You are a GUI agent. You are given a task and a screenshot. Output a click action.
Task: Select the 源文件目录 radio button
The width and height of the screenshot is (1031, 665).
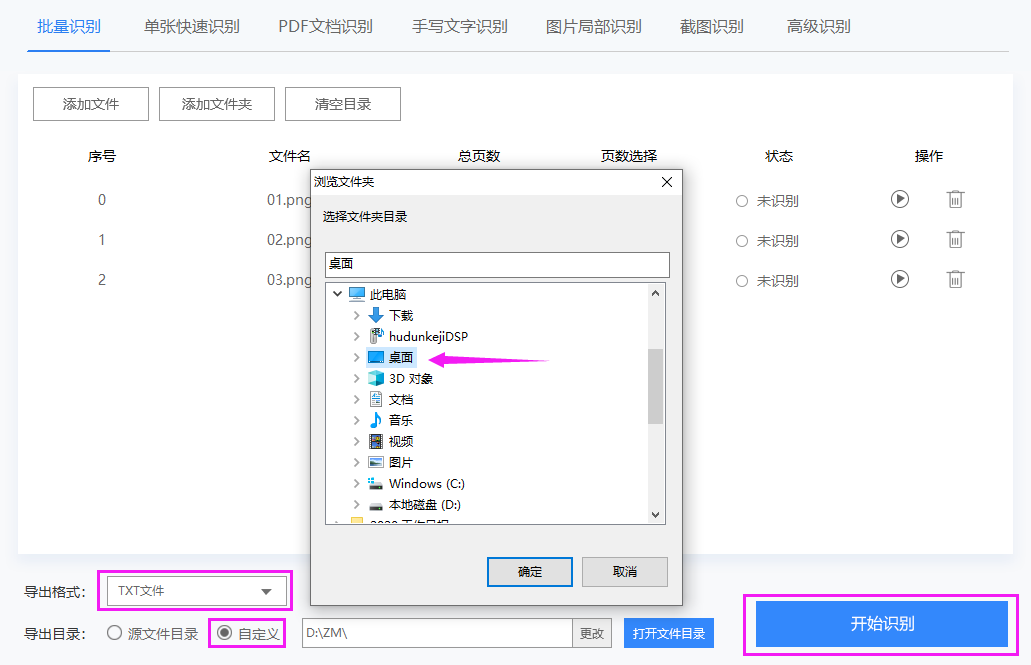(114, 633)
